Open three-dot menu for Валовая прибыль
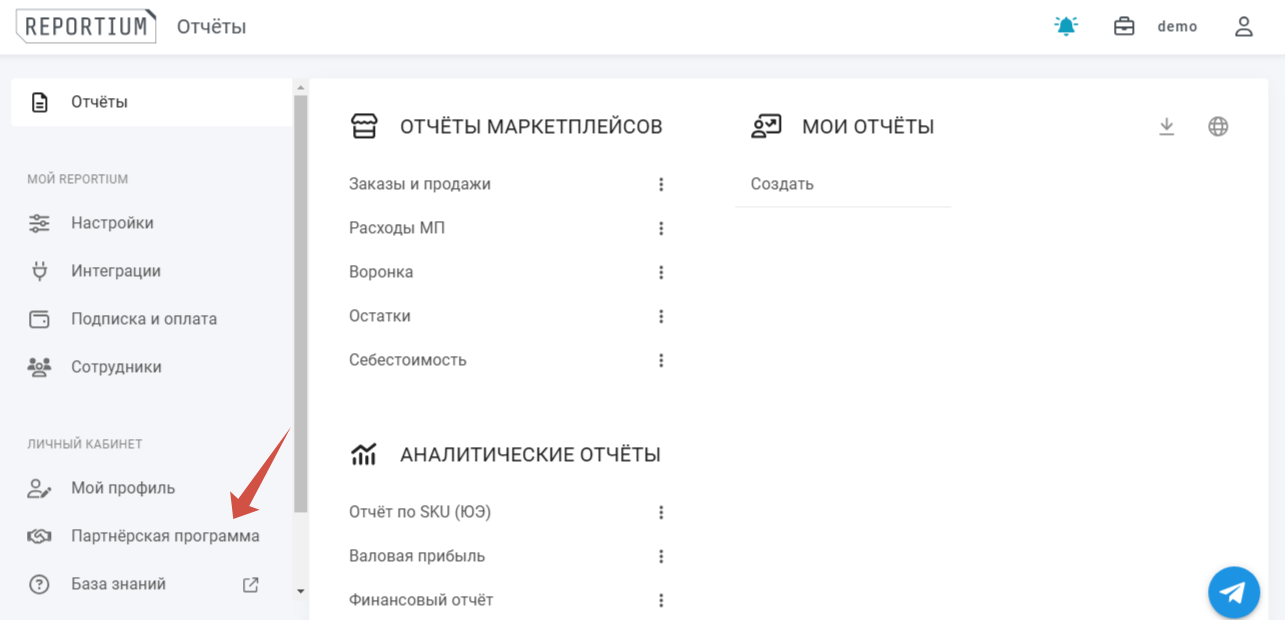 [x=661, y=557]
